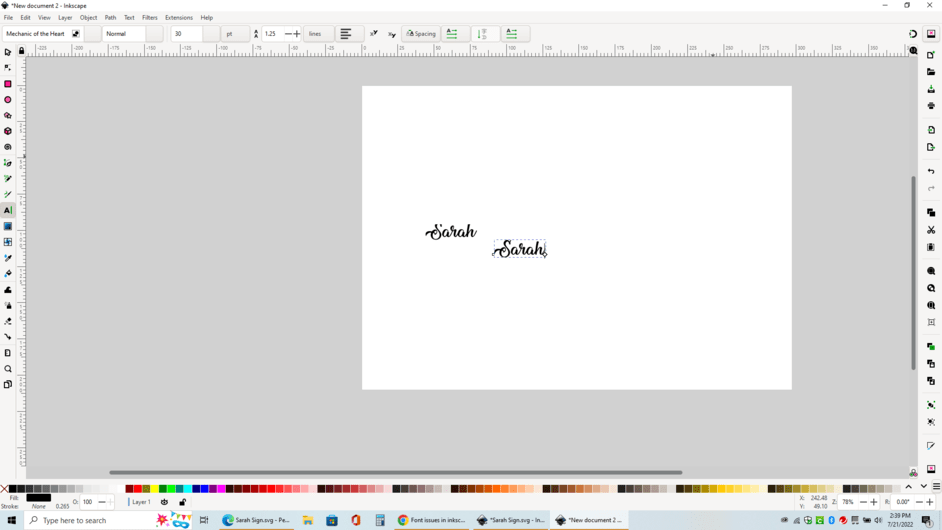Image resolution: width=942 pixels, height=530 pixels.
Task: Select the Ellipse/Circle tool
Action: pos(8,100)
